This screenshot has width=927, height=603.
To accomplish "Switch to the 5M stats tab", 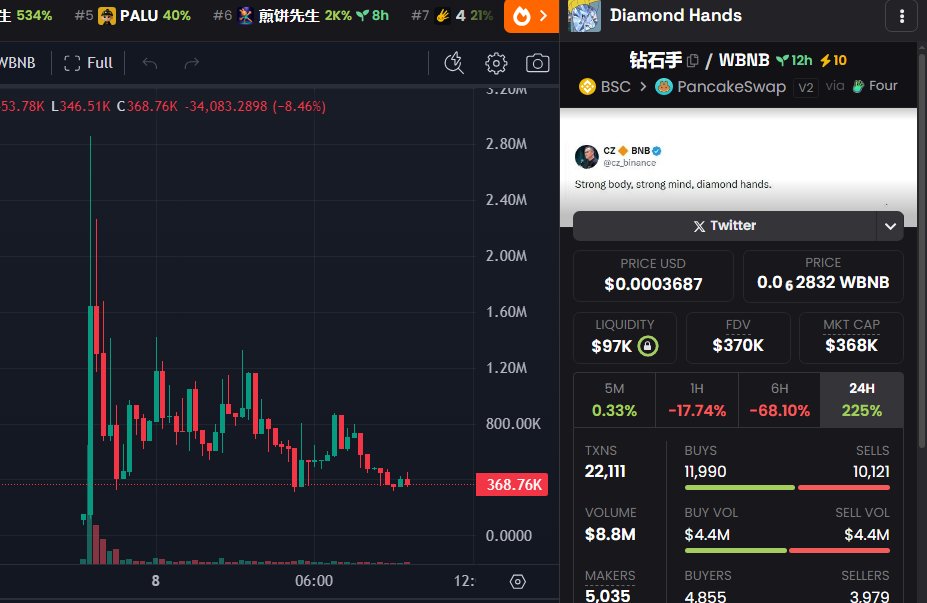I will (x=613, y=399).
